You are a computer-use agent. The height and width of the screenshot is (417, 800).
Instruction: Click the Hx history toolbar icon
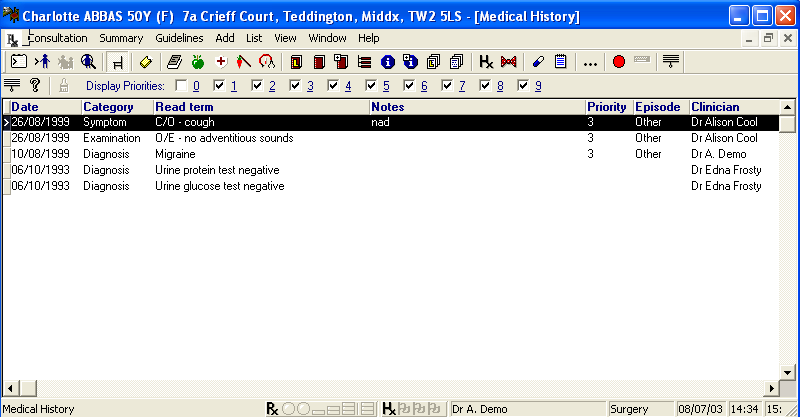point(486,62)
